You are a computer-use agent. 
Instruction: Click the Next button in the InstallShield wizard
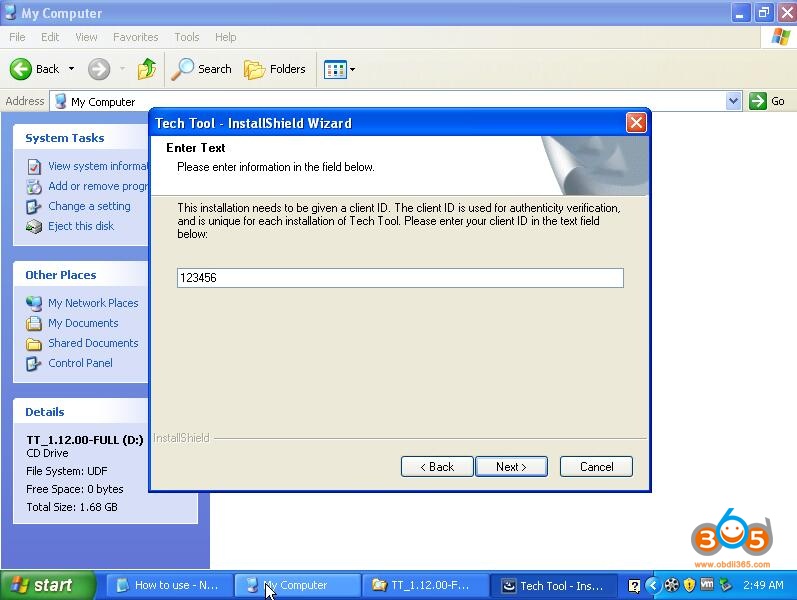[511, 466]
